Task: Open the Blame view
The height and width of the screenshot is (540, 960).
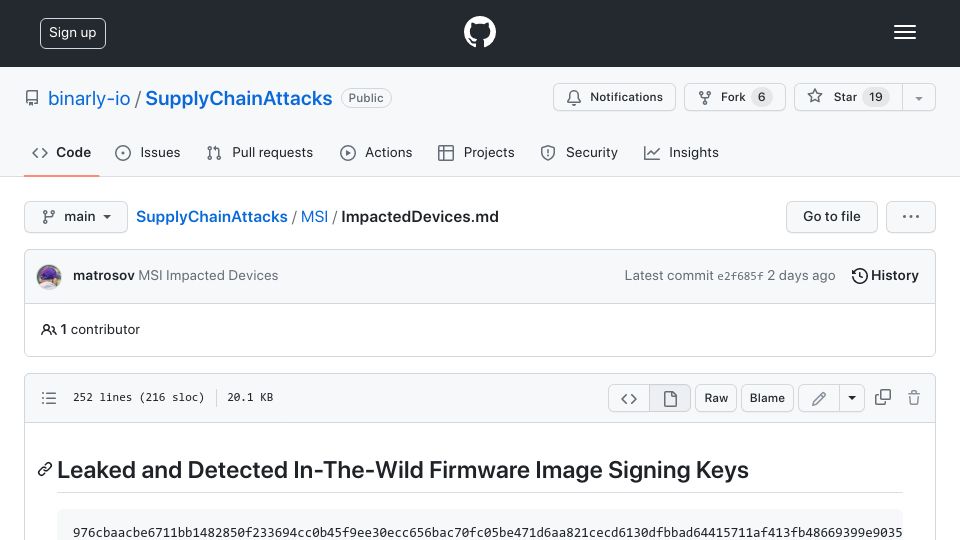Action: pos(767,399)
